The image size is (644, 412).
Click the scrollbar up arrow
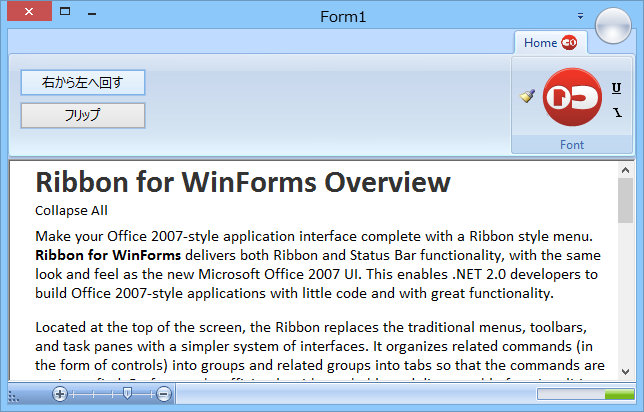click(625, 168)
